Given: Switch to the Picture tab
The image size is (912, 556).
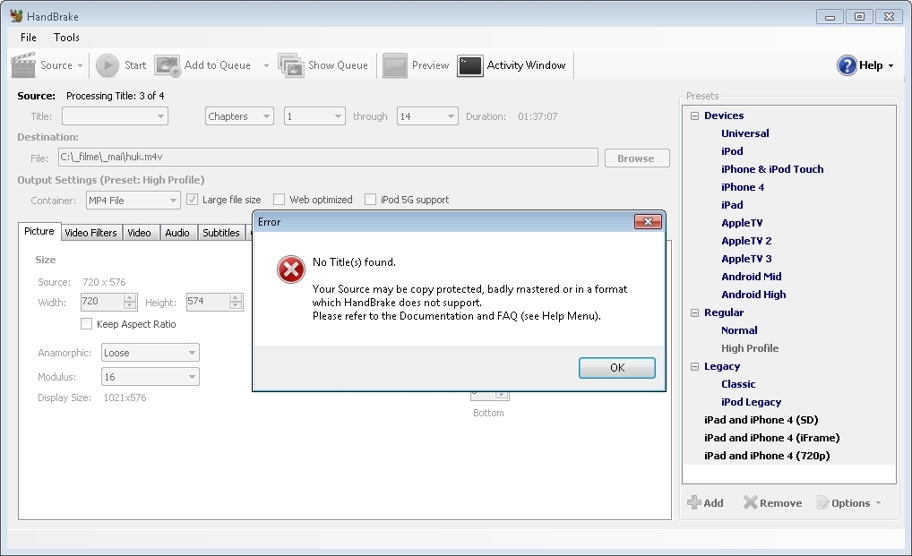Looking at the screenshot, I should 39,231.
